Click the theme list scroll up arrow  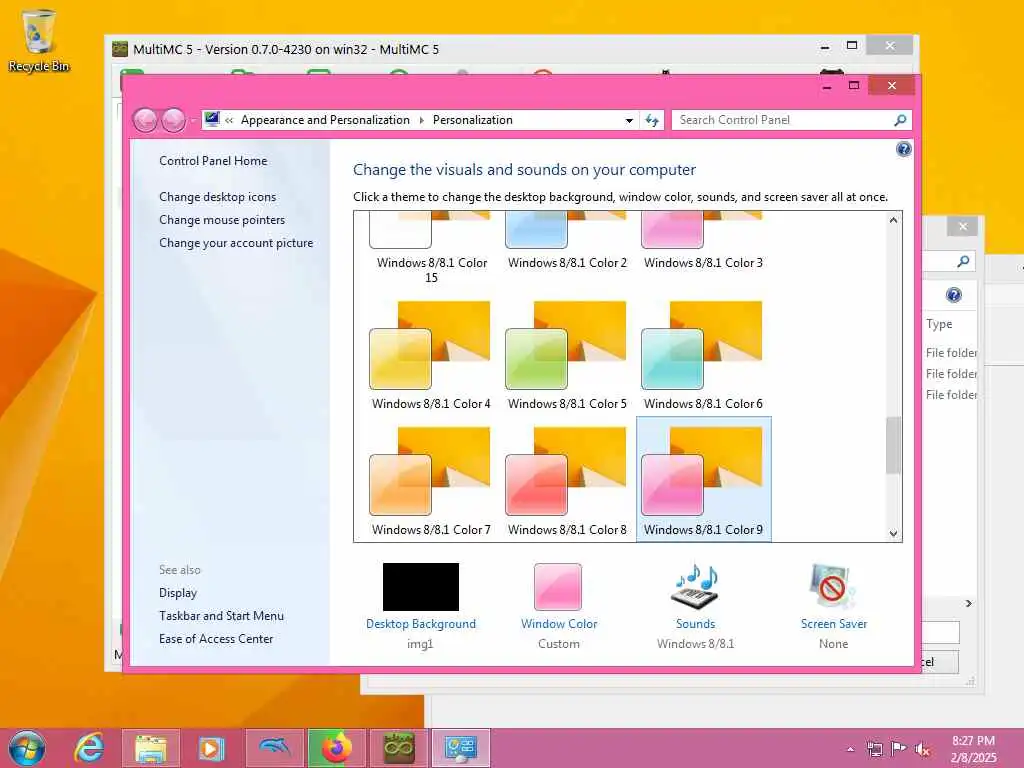[x=893, y=220]
